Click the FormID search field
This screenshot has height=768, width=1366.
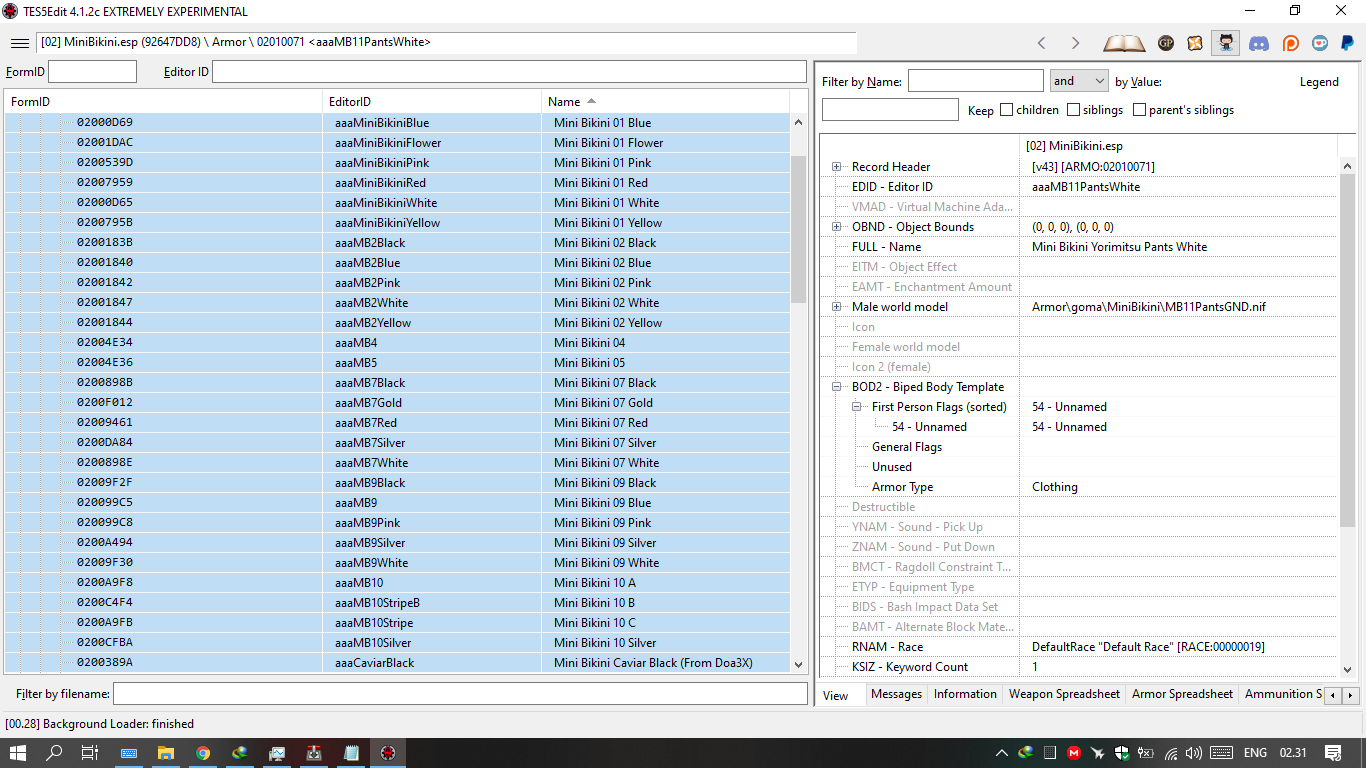(x=92, y=72)
